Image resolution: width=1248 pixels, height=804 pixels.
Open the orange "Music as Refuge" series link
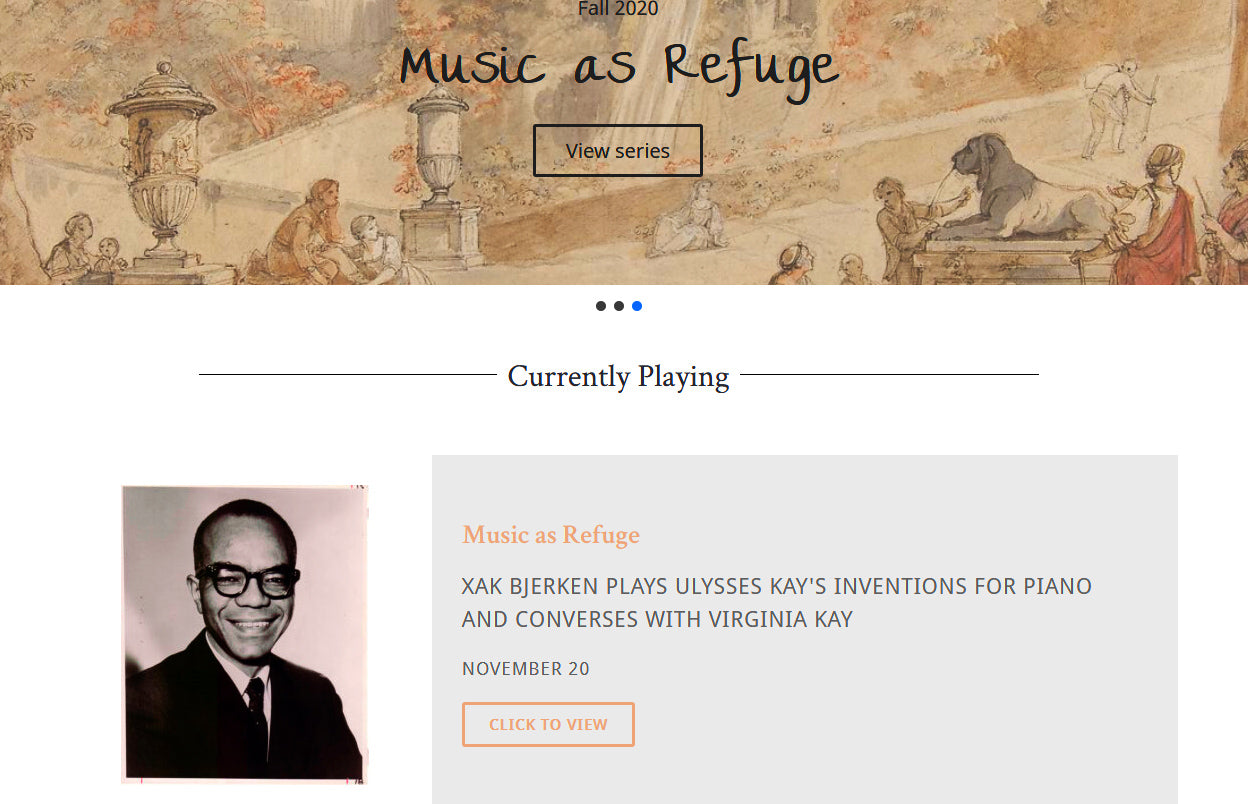550,535
